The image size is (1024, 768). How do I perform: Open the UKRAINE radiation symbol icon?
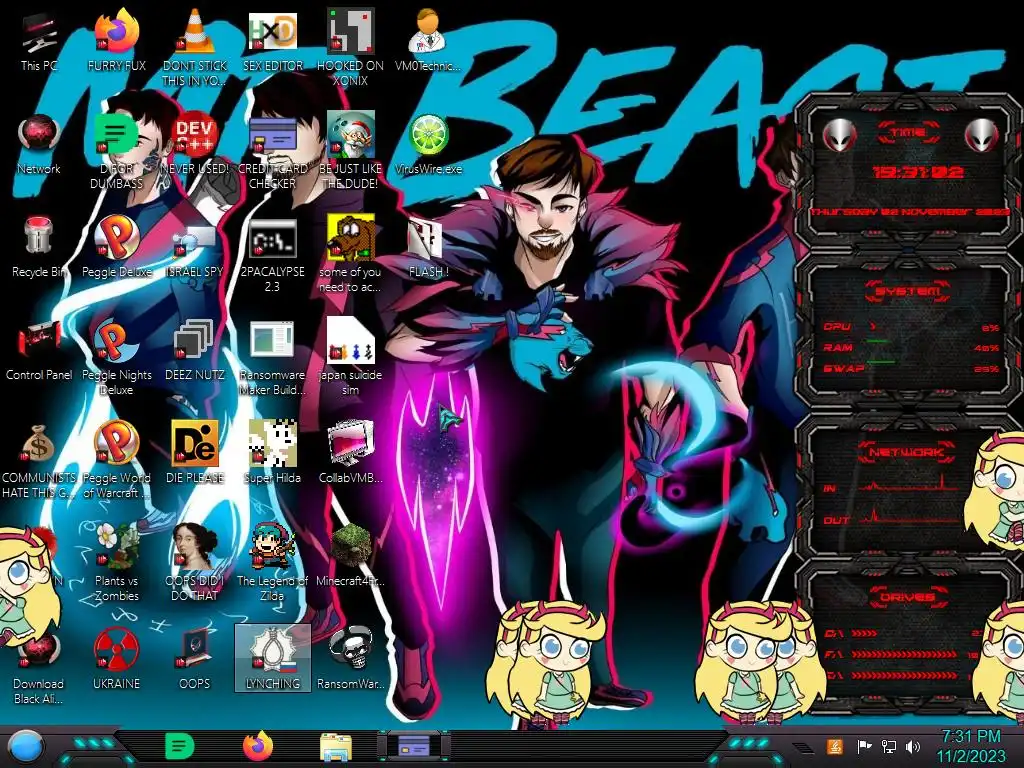pos(116,660)
